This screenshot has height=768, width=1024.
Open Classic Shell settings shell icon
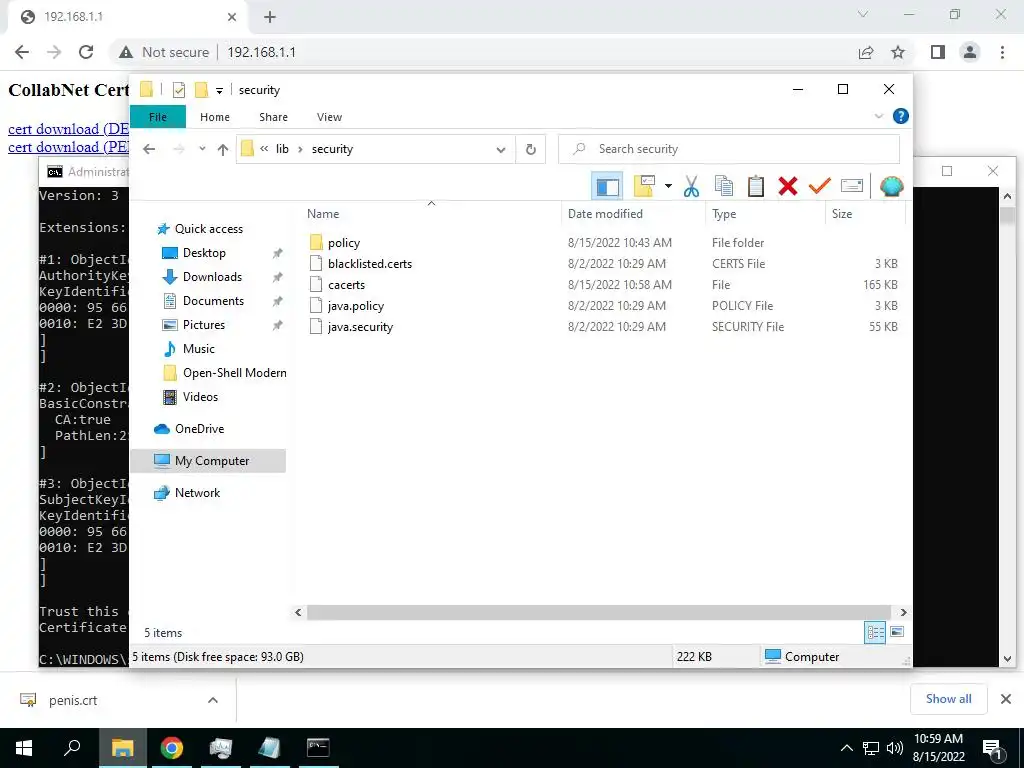891,186
